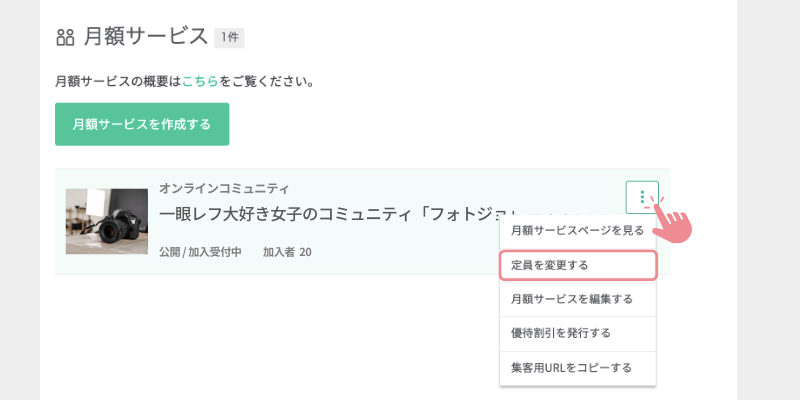Follow the こちら overview link

[200, 82]
